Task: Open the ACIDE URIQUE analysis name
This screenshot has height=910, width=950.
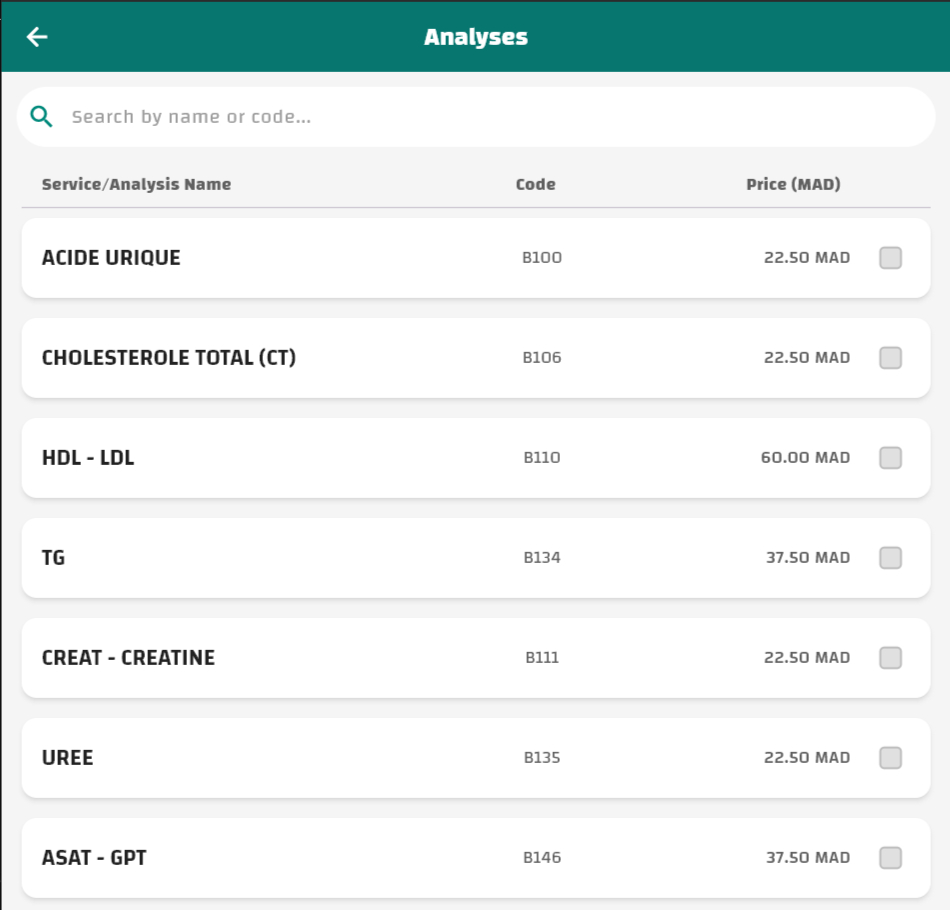Action: click(x=111, y=258)
